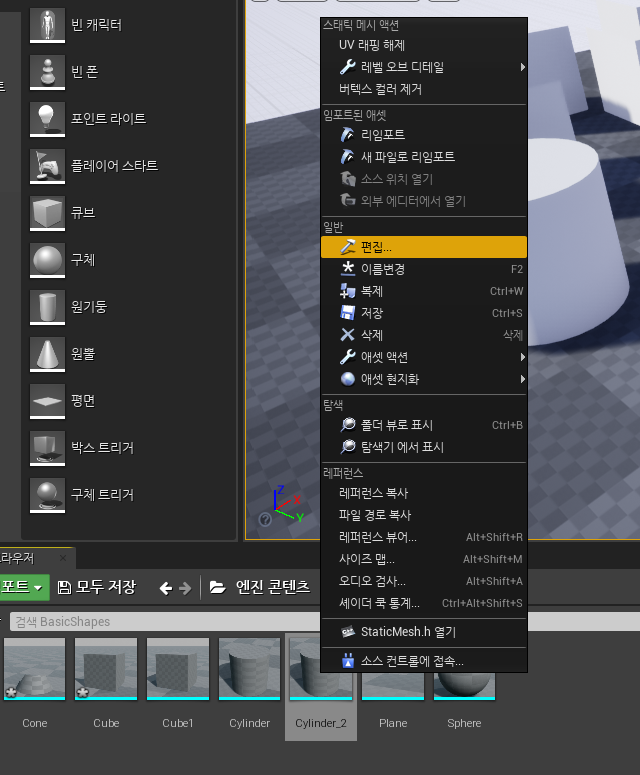Select the Sphere asset thumbnail
640x775 pixels.
[465, 686]
